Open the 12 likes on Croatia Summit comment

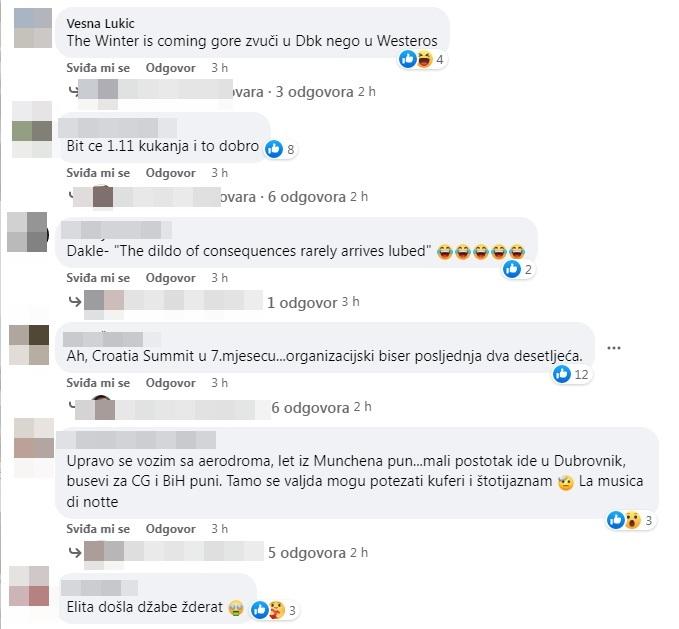571,374
